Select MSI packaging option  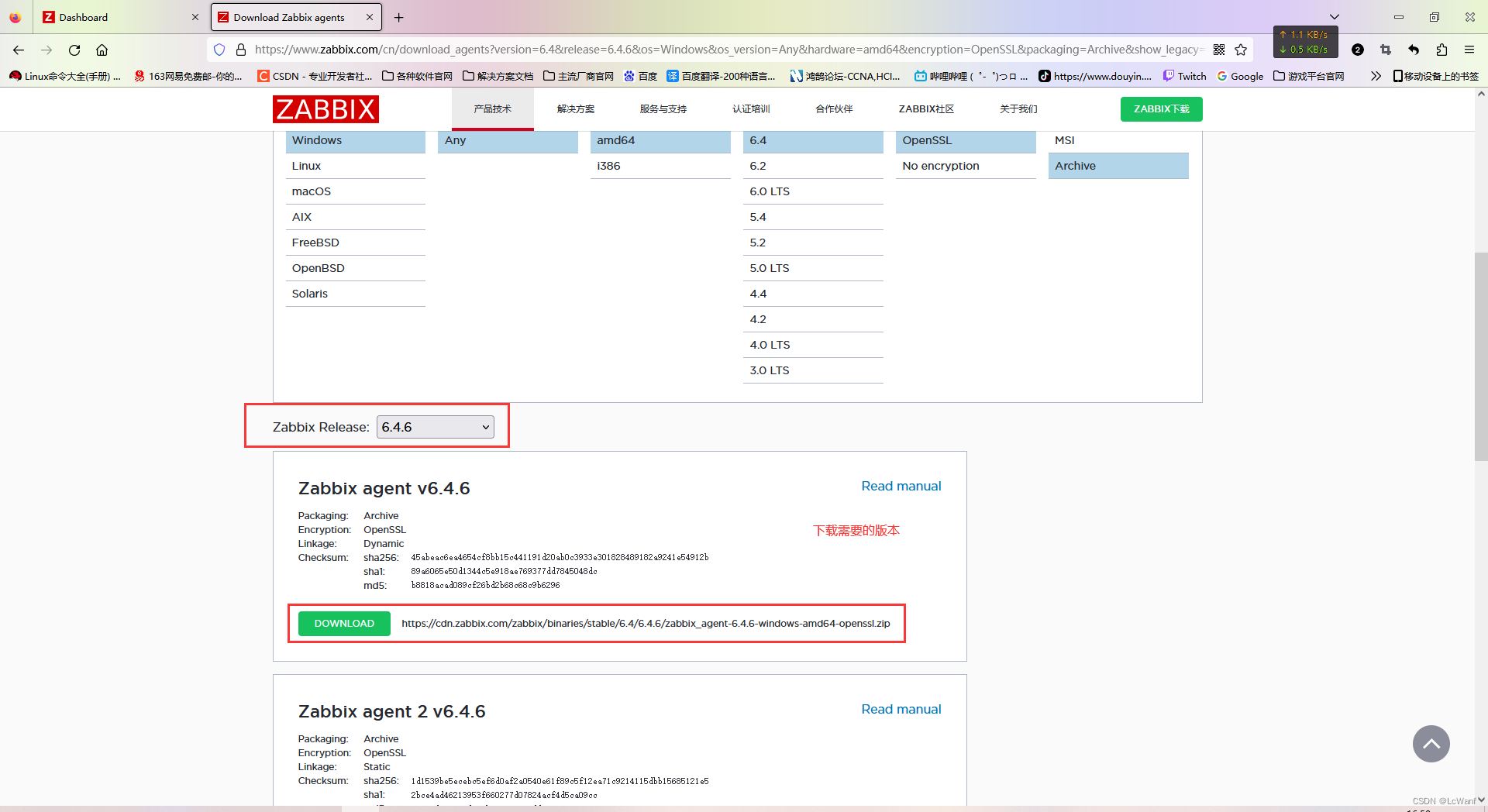pos(1118,141)
